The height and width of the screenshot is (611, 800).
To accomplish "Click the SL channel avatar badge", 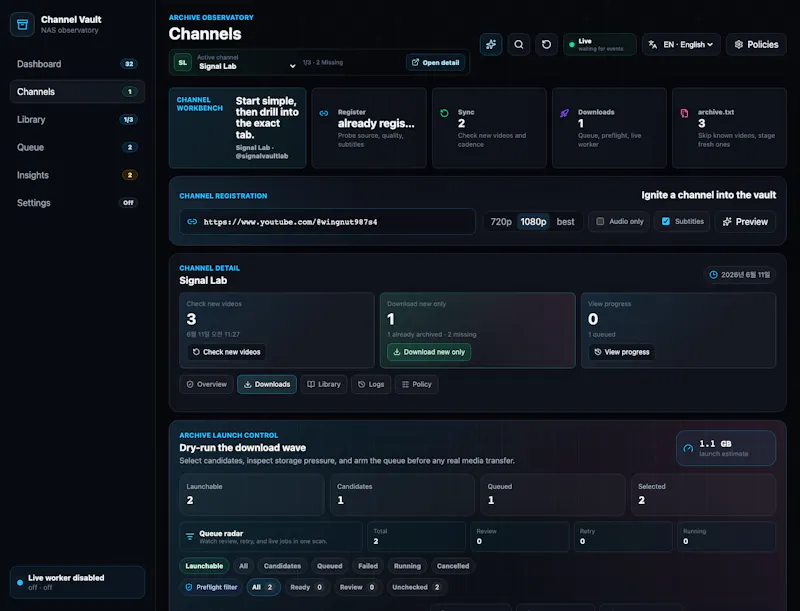I will point(183,63).
